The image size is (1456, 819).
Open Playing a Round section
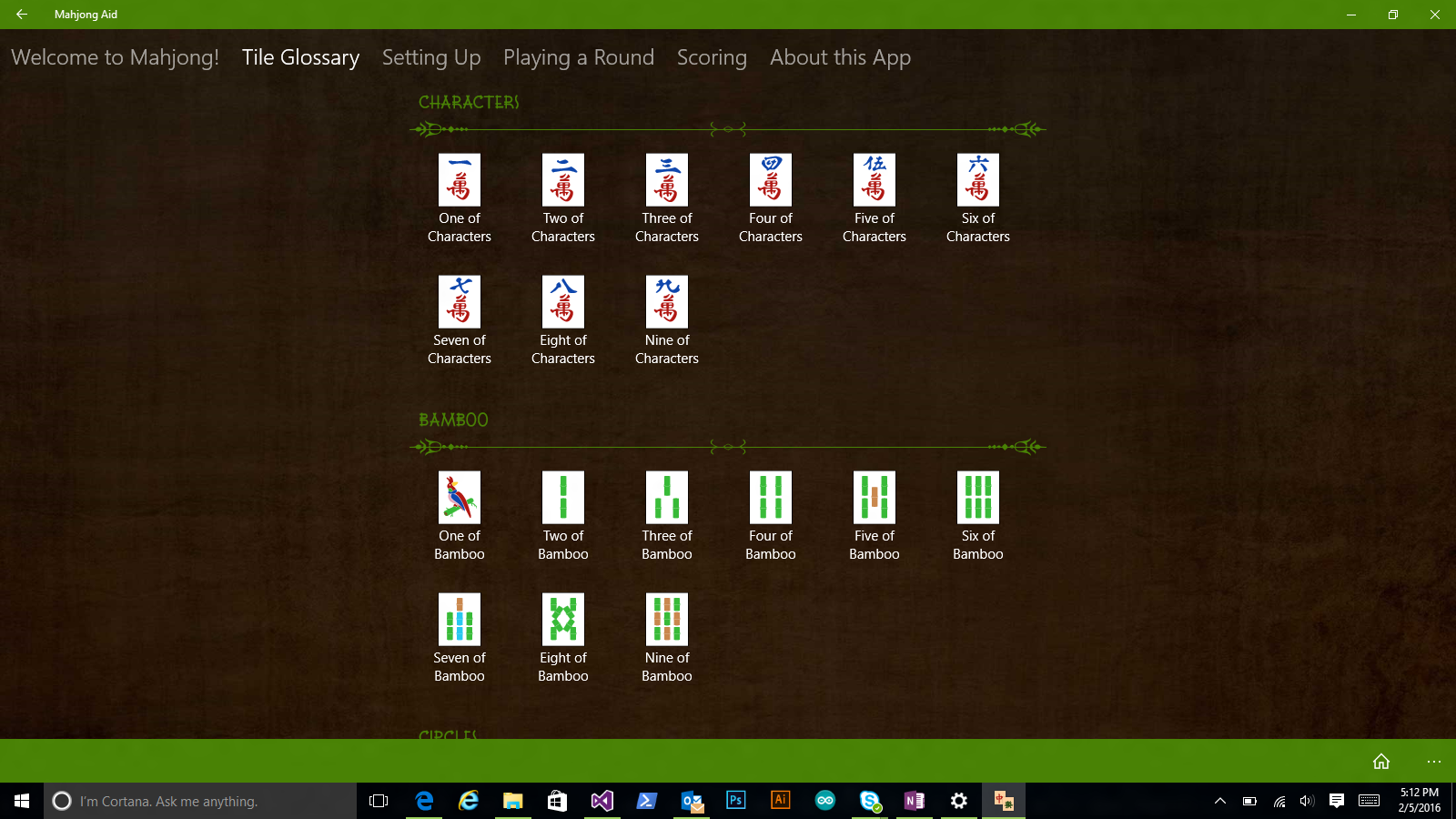click(x=579, y=57)
